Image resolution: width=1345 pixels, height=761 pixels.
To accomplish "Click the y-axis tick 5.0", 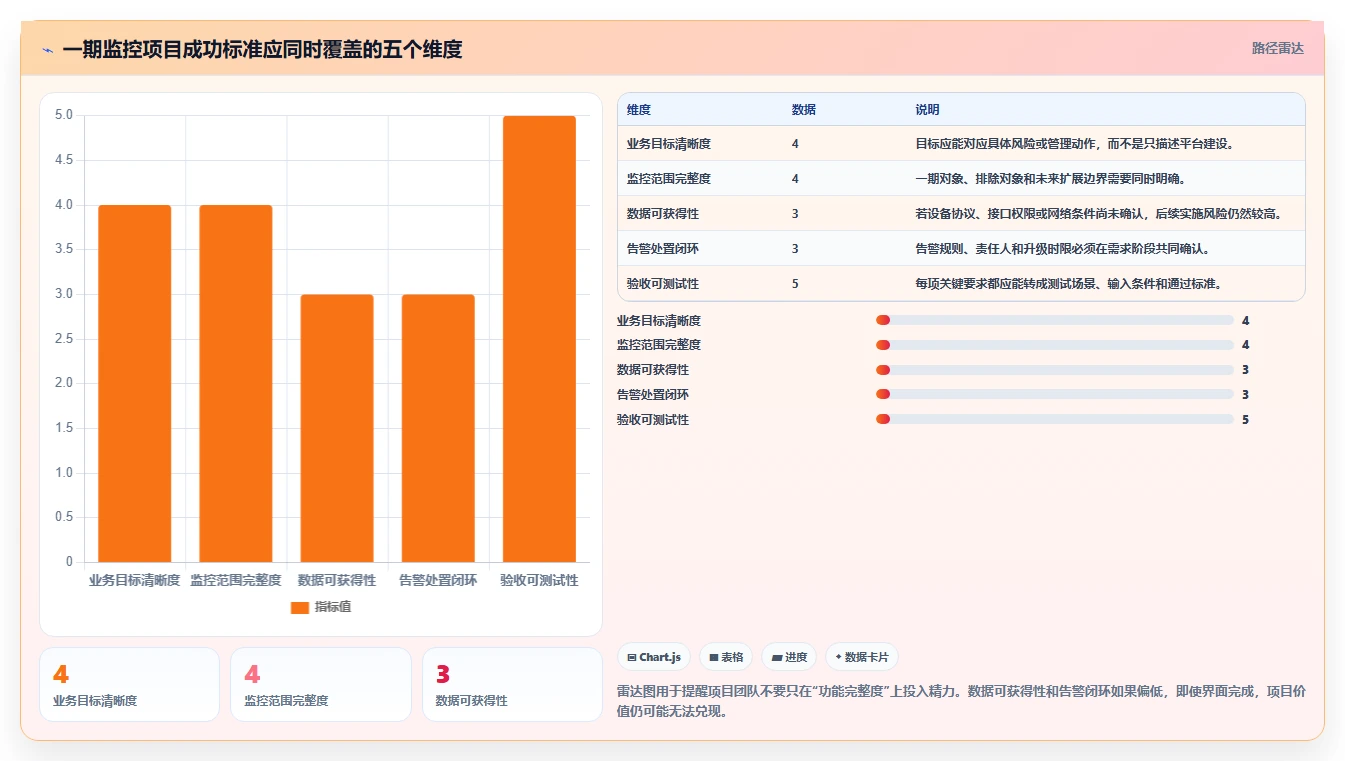I will click(64, 115).
